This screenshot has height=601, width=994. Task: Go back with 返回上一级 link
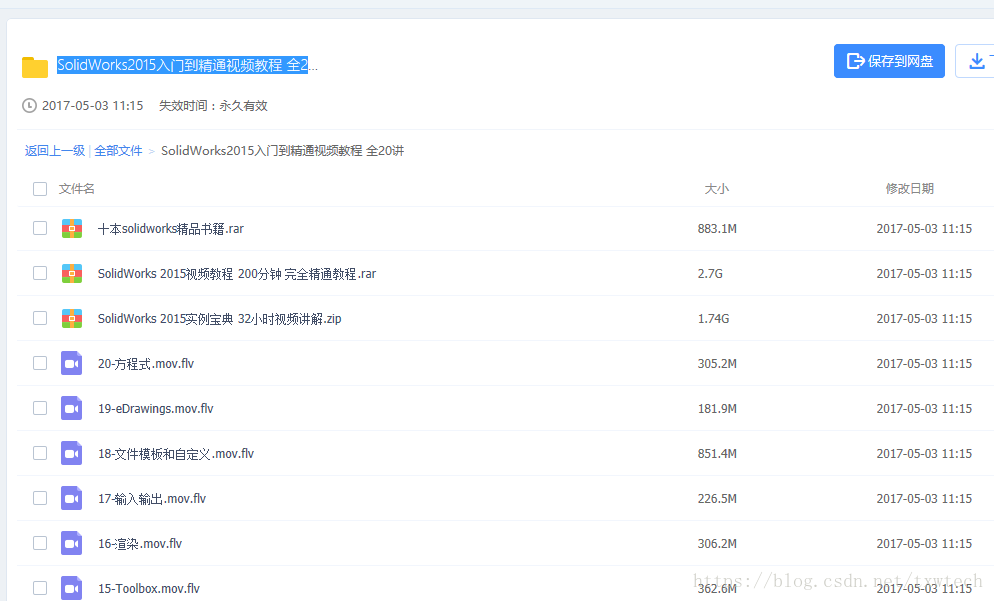click(x=55, y=151)
